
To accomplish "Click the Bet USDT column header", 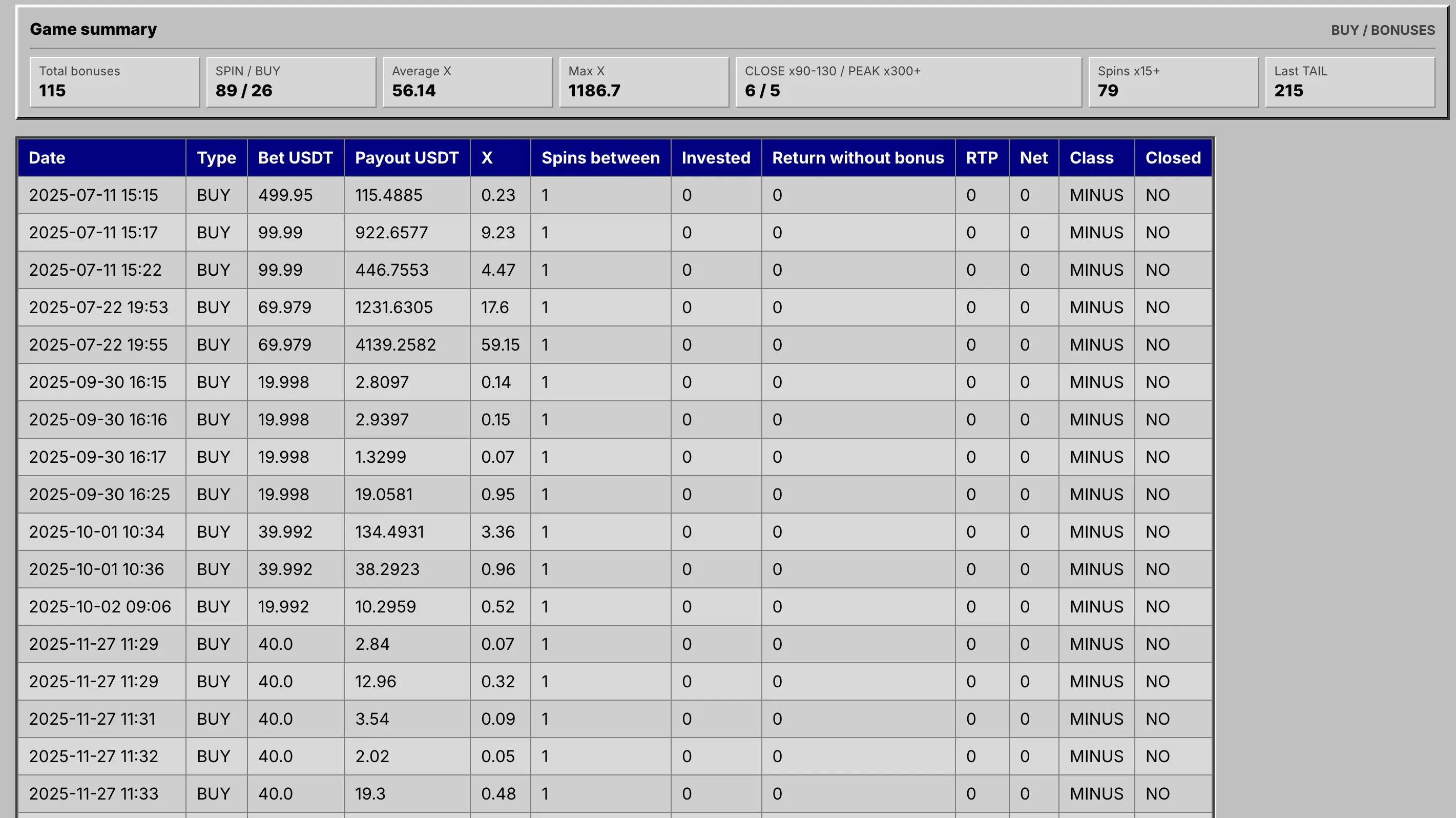I will click(296, 158).
